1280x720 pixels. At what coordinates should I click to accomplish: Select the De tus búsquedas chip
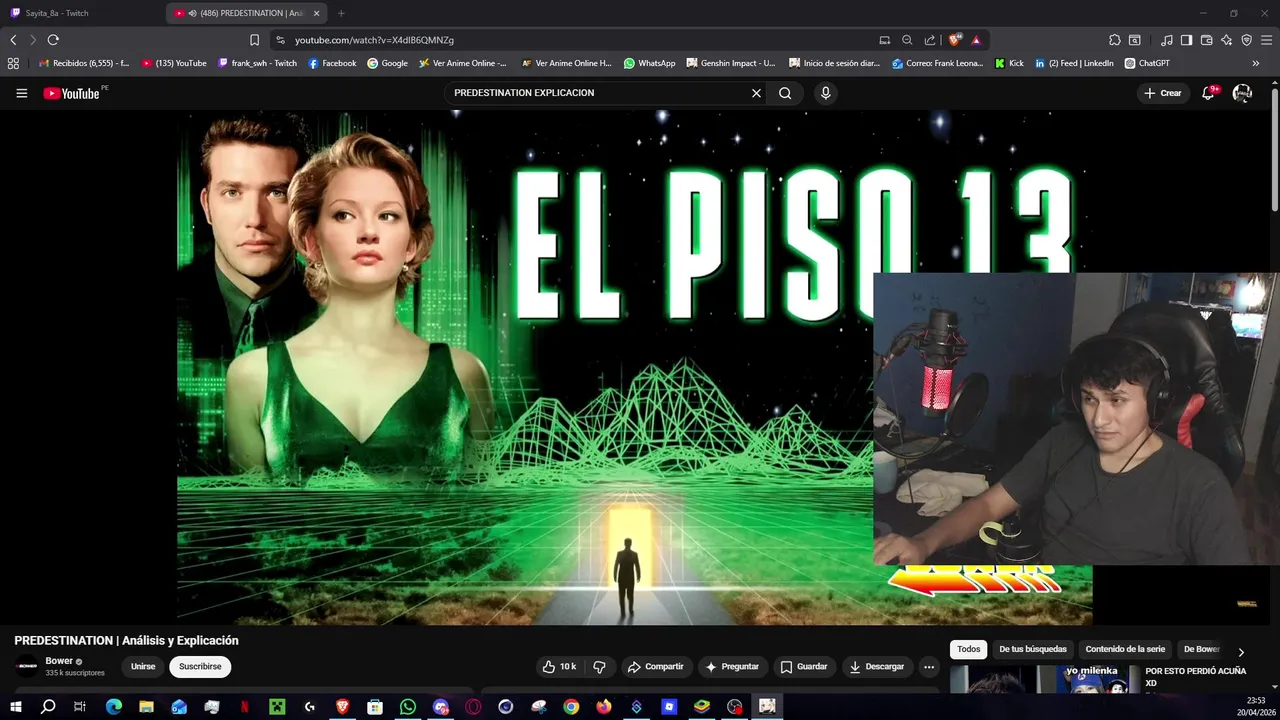tap(1033, 649)
